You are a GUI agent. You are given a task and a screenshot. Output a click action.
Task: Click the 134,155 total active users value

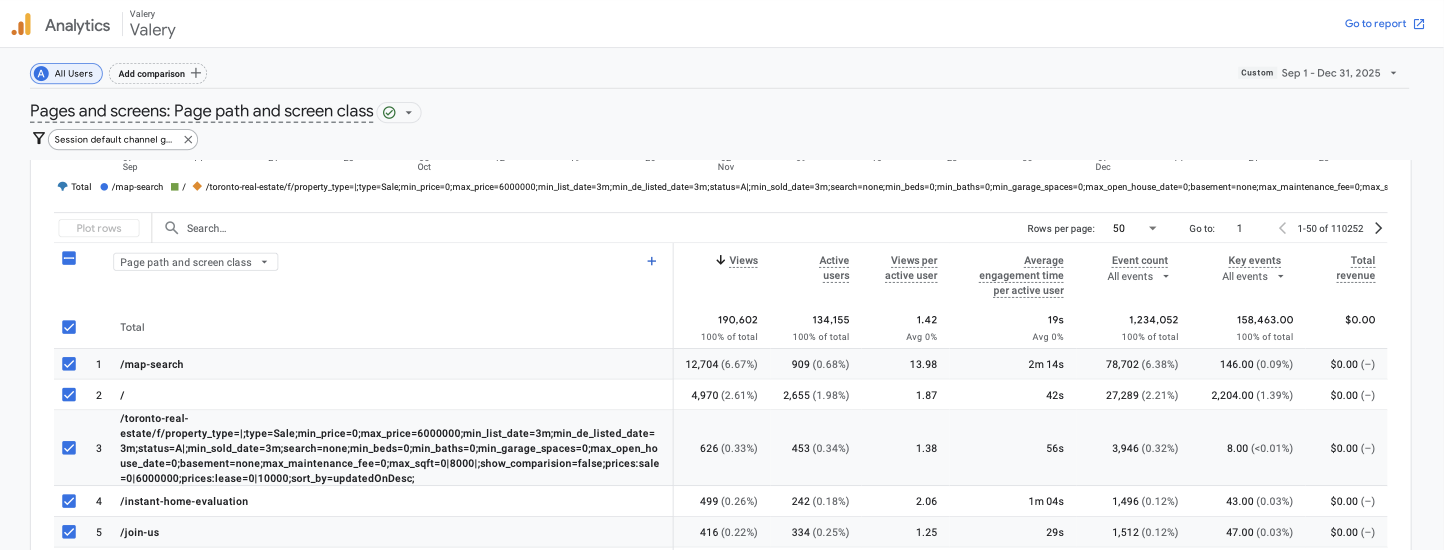(831, 320)
